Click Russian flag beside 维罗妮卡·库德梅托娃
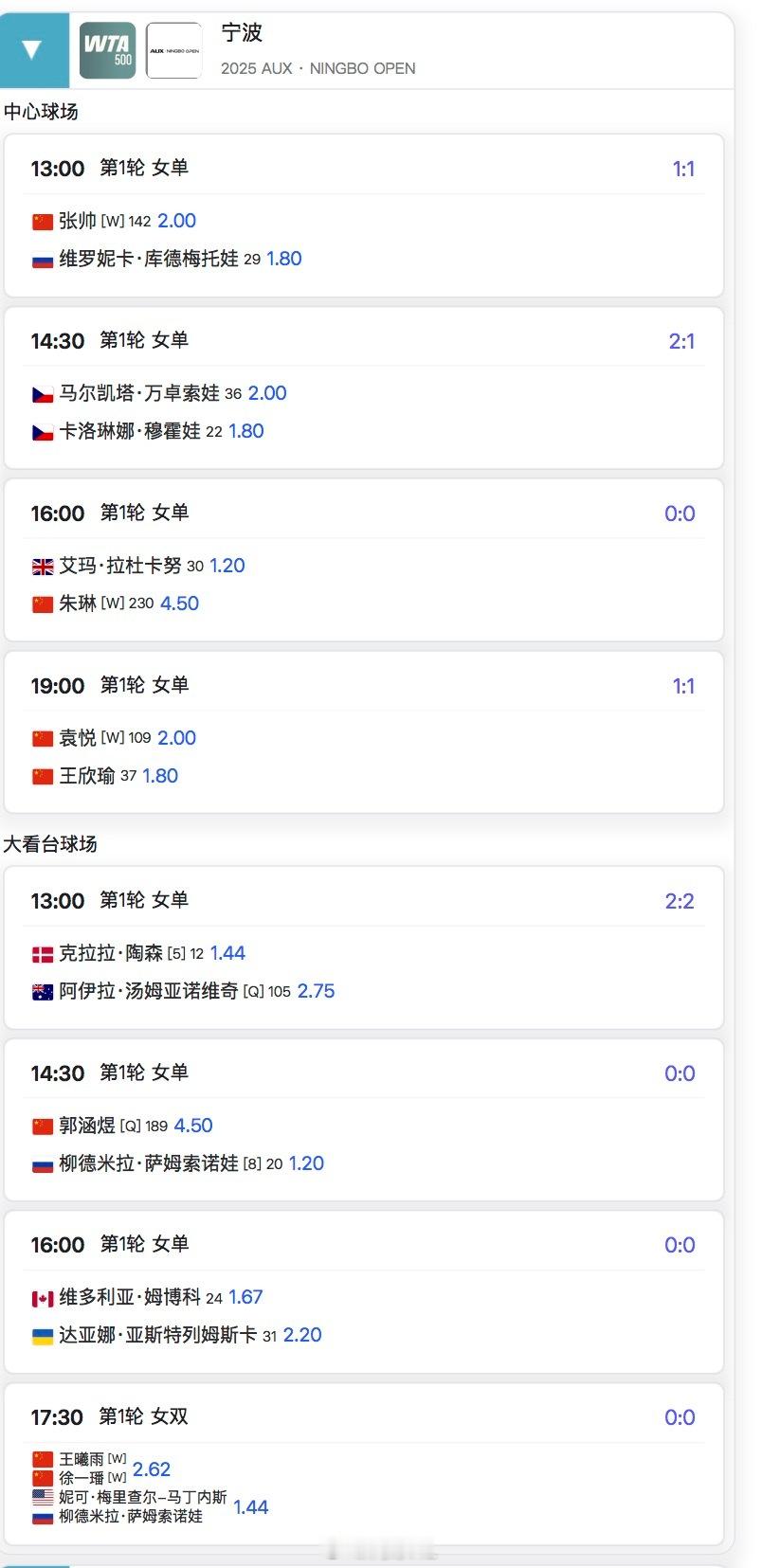Image resolution: width=762 pixels, height=1568 pixels. tap(43, 260)
